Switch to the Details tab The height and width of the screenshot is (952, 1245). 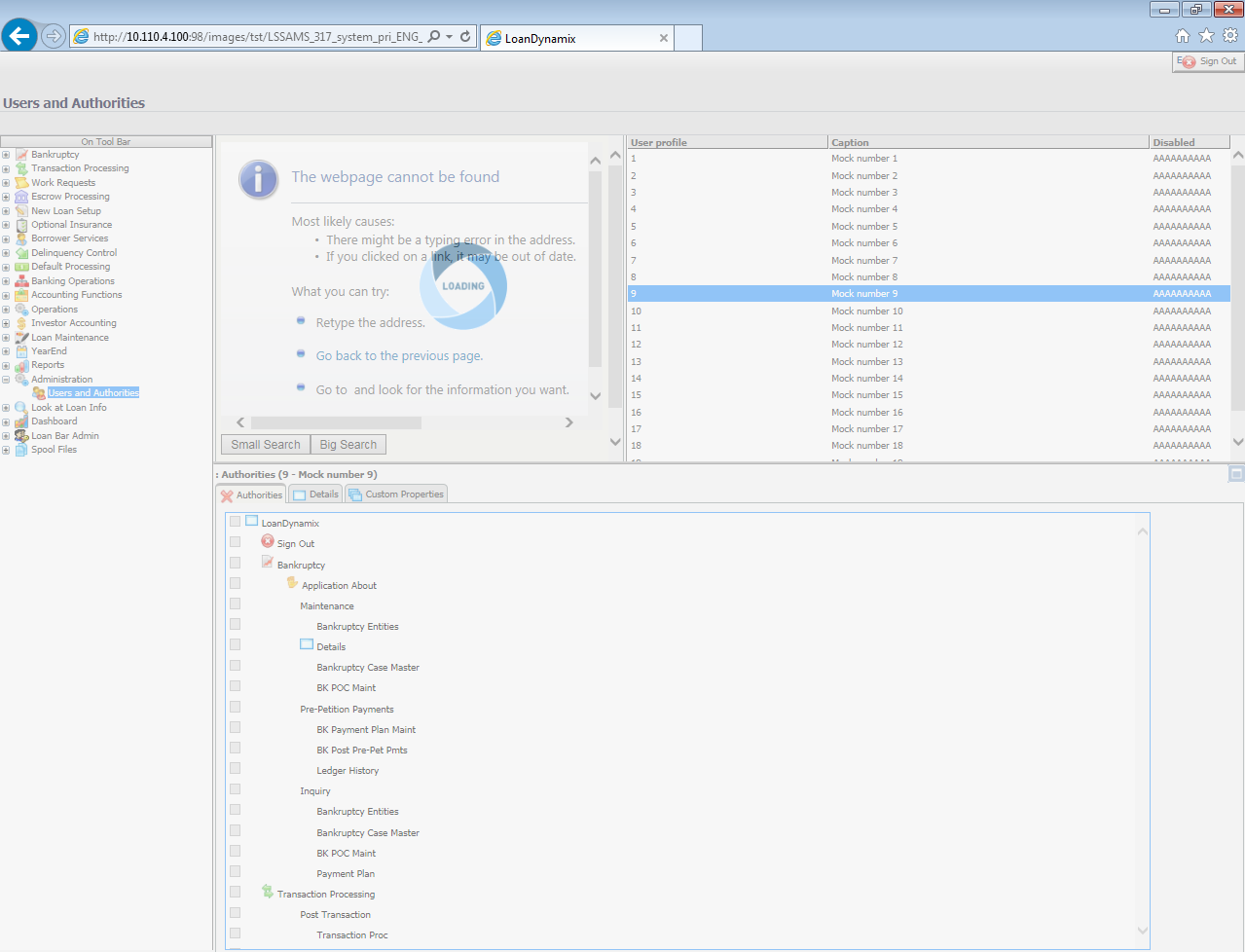pyautogui.click(x=316, y=494)
